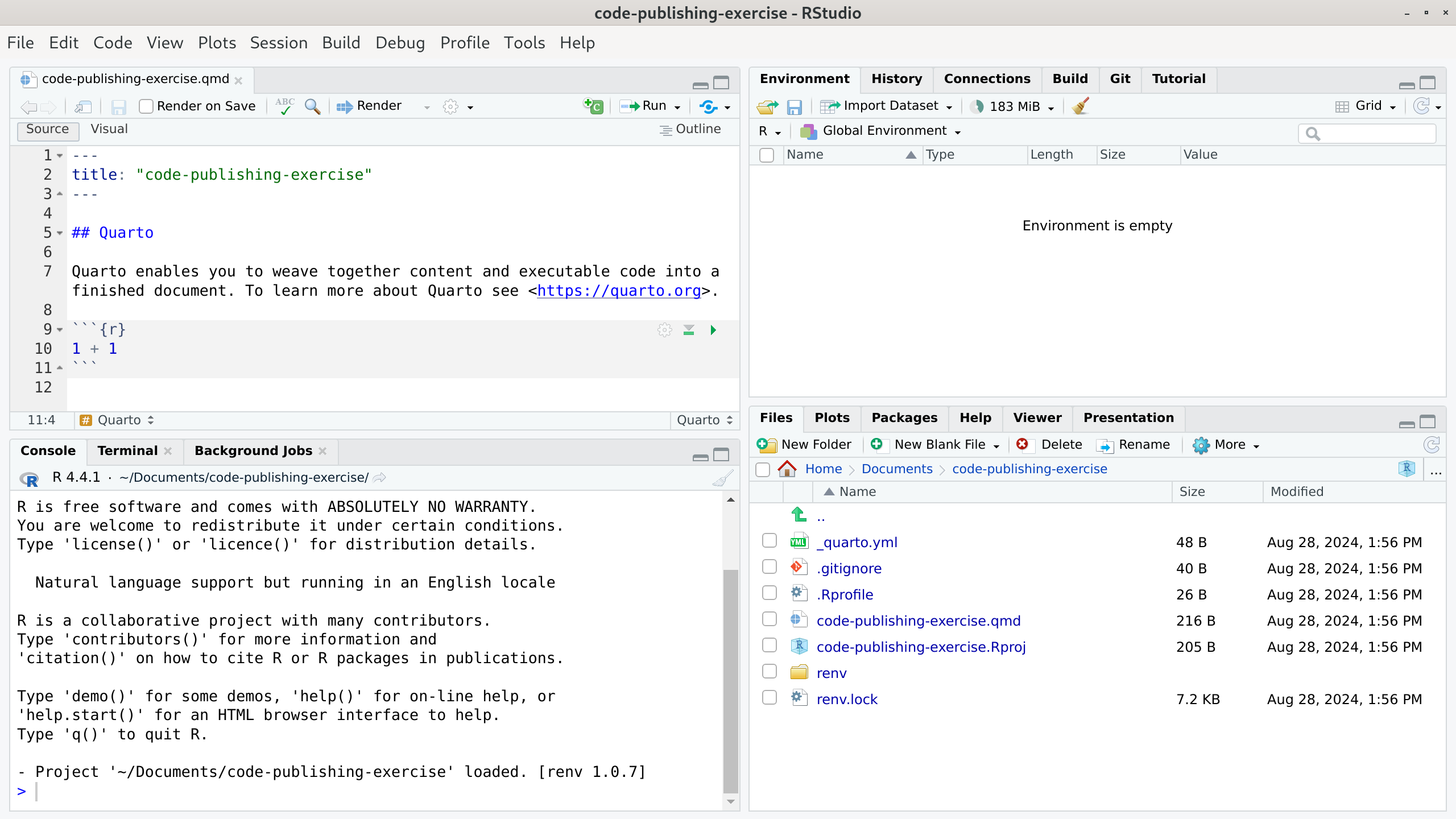This screenshot has height=819, width=1456.
Task: Collapse the Quarto section fold on line 5
Action: 60,233
